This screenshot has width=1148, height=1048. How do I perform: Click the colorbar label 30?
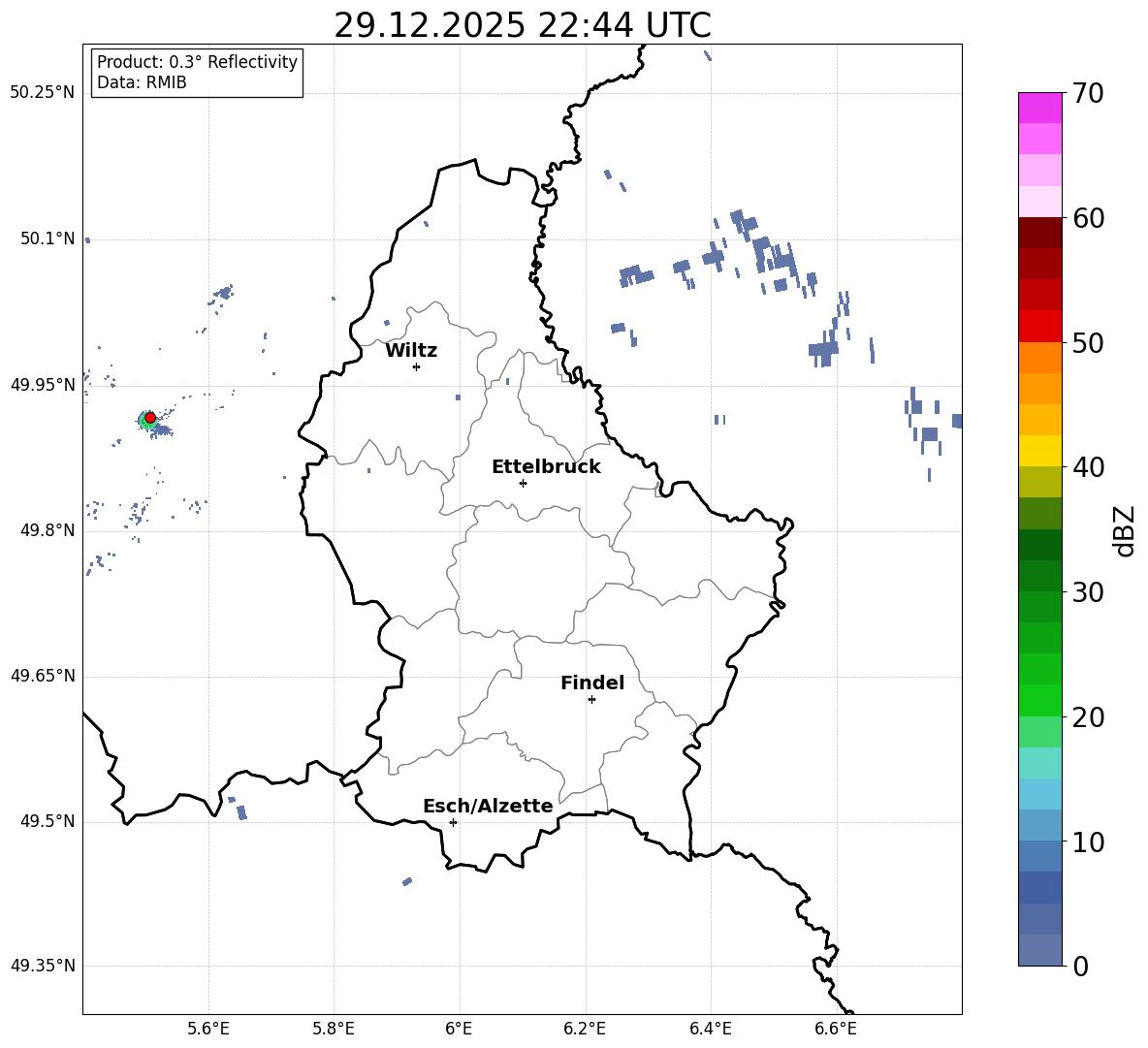coord(1088,592)
